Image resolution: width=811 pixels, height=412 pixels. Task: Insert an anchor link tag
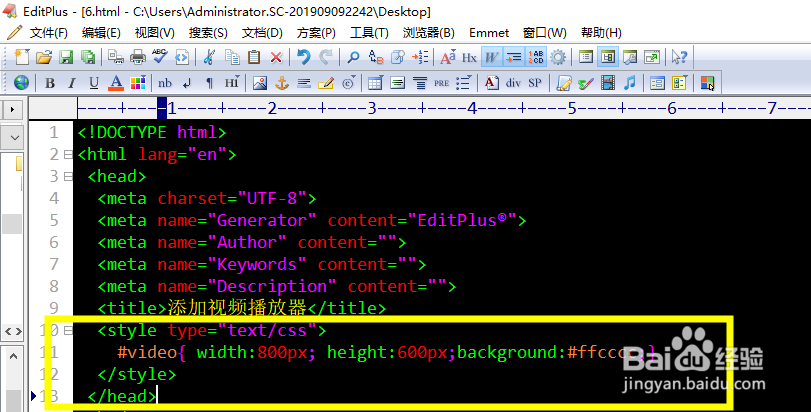click(282, 82)
